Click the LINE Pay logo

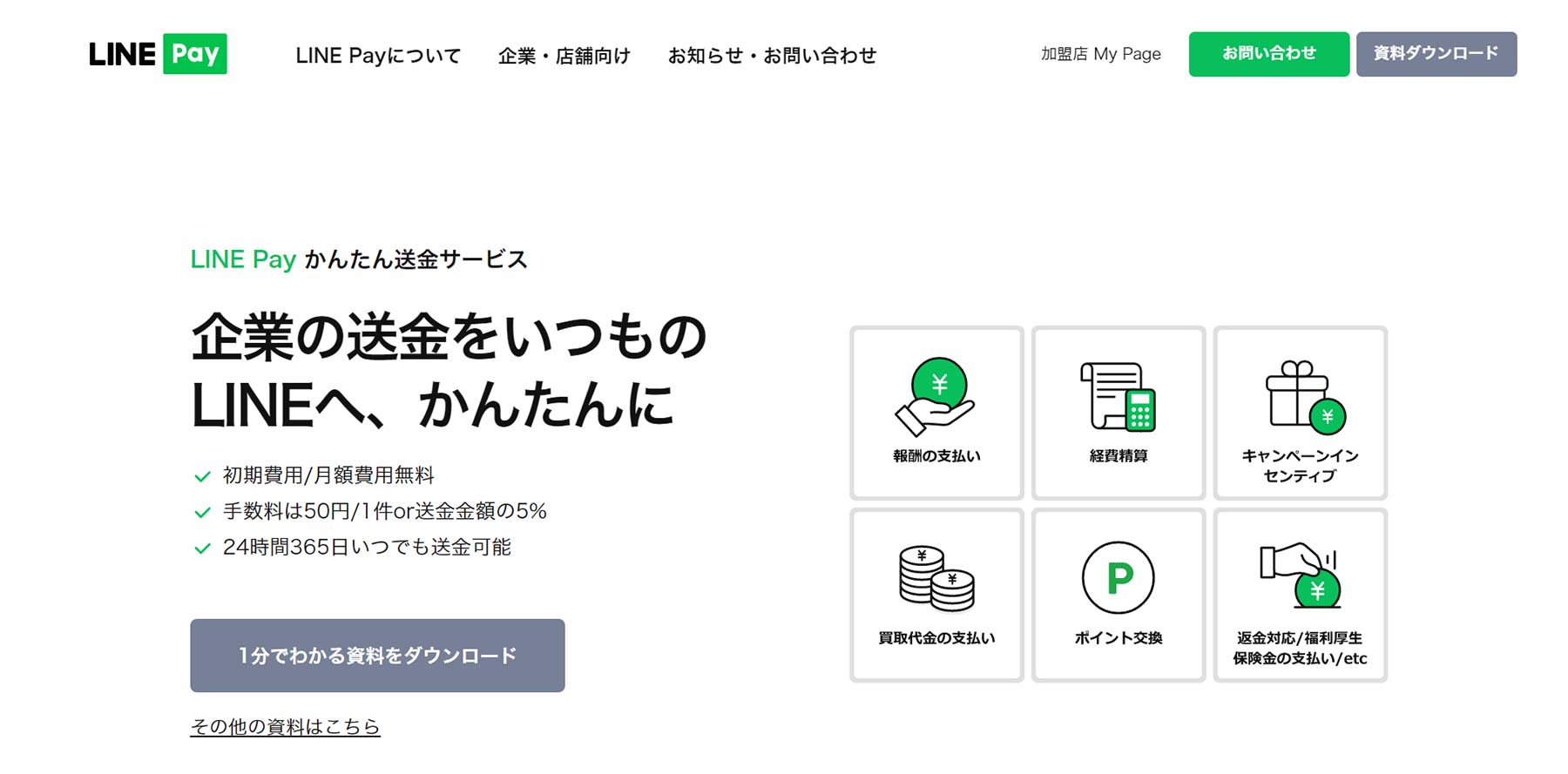pos(158,54)
